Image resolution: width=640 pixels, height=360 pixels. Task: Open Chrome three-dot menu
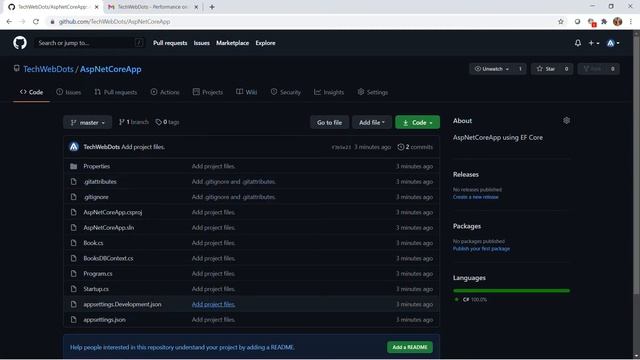[631, 22]
